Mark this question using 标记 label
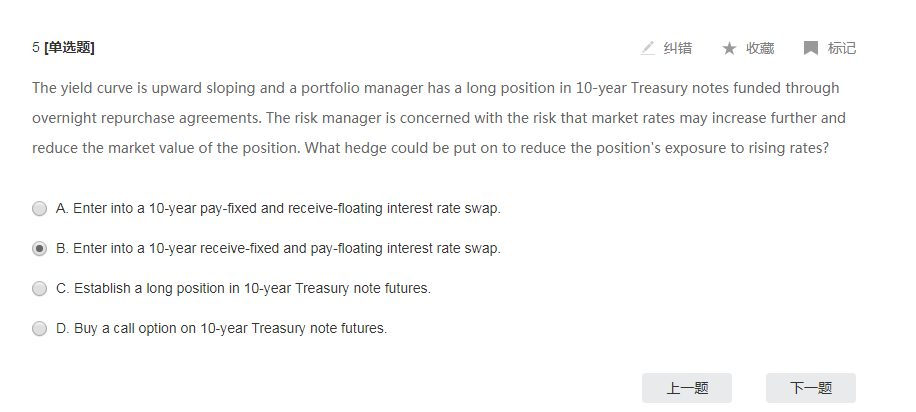The image size is (916, 412). click(842, 48)
